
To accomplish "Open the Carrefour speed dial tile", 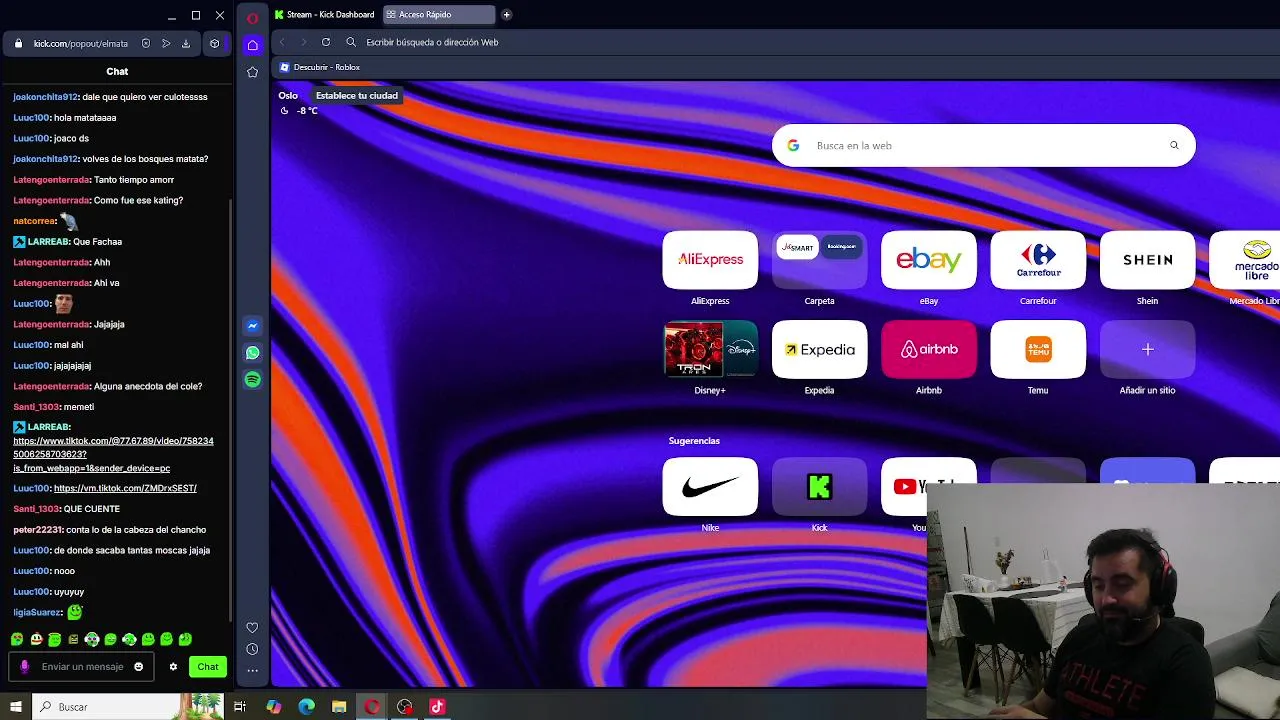I will 1038,260.
